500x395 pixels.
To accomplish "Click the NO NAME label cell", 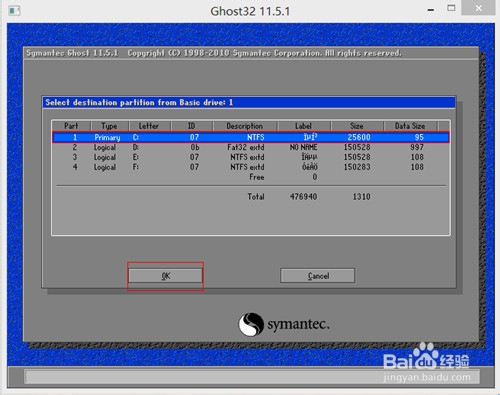I will click(303, 147).
